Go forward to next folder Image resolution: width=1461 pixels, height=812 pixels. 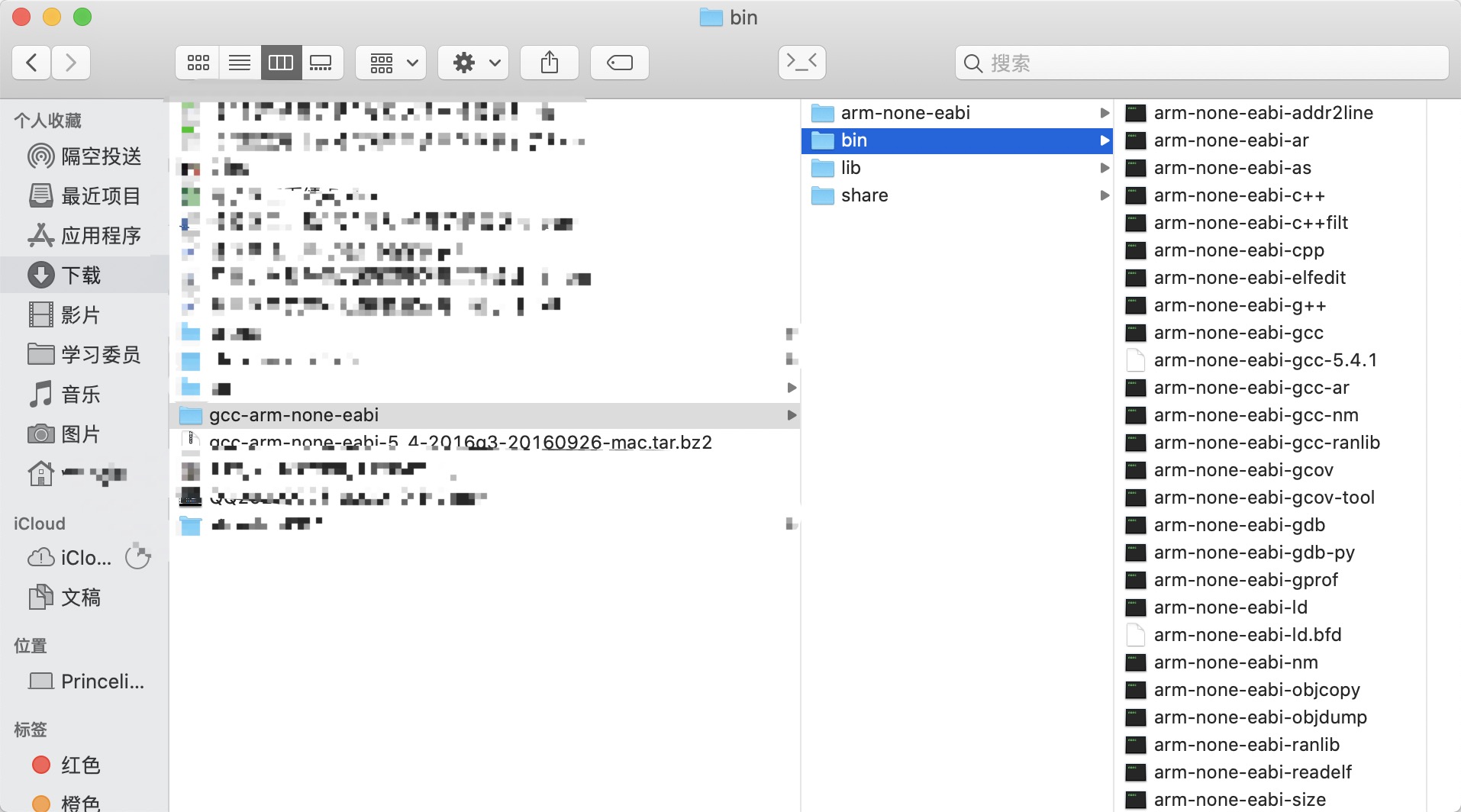(71, 63)
